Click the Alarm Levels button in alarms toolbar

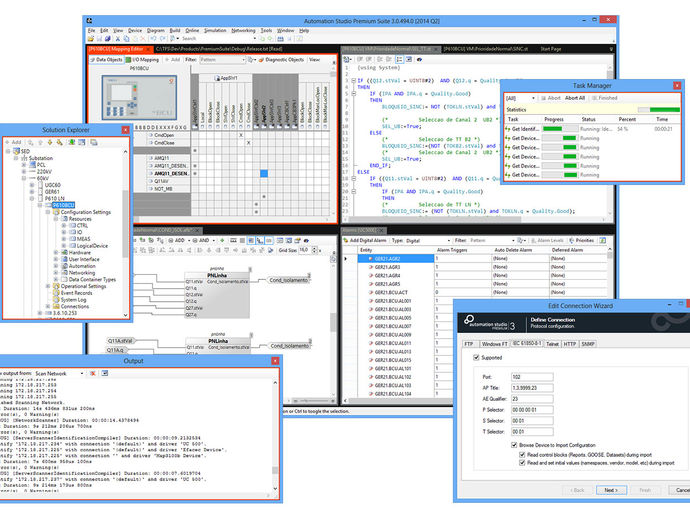pos(547,240)
